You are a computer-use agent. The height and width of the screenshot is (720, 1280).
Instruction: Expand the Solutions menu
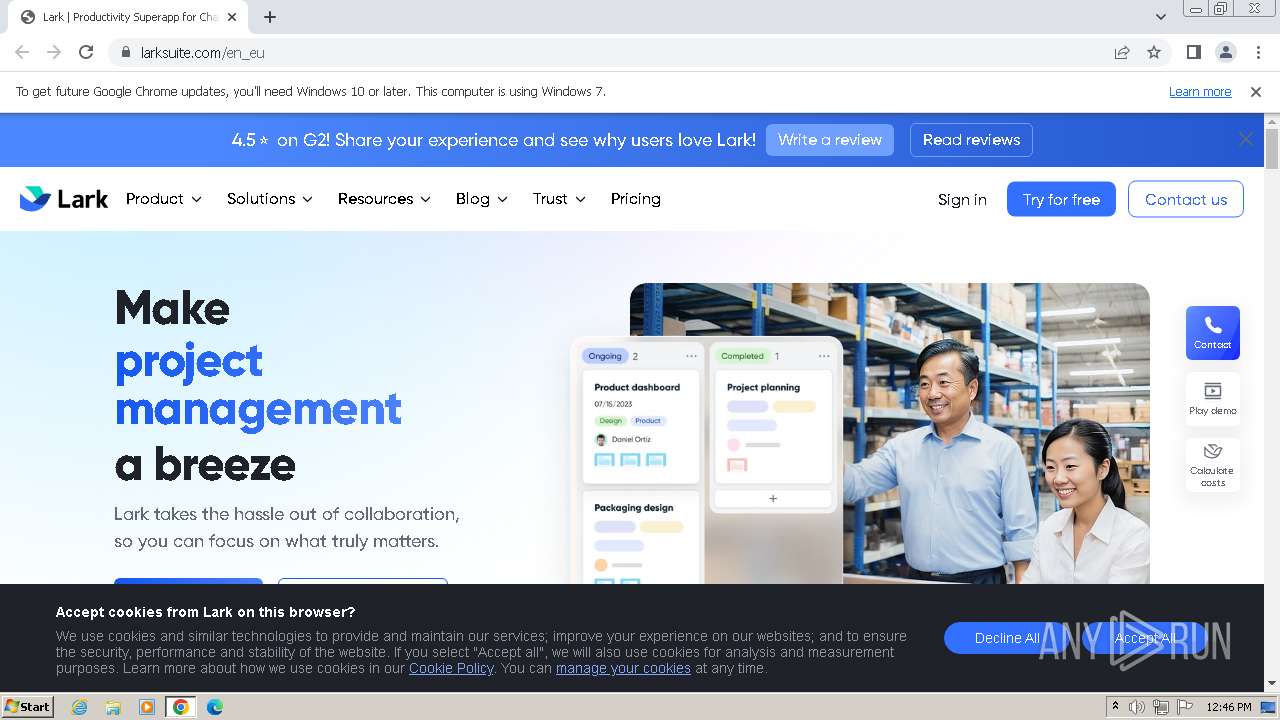pyautogui.click(x=270, y=199)
